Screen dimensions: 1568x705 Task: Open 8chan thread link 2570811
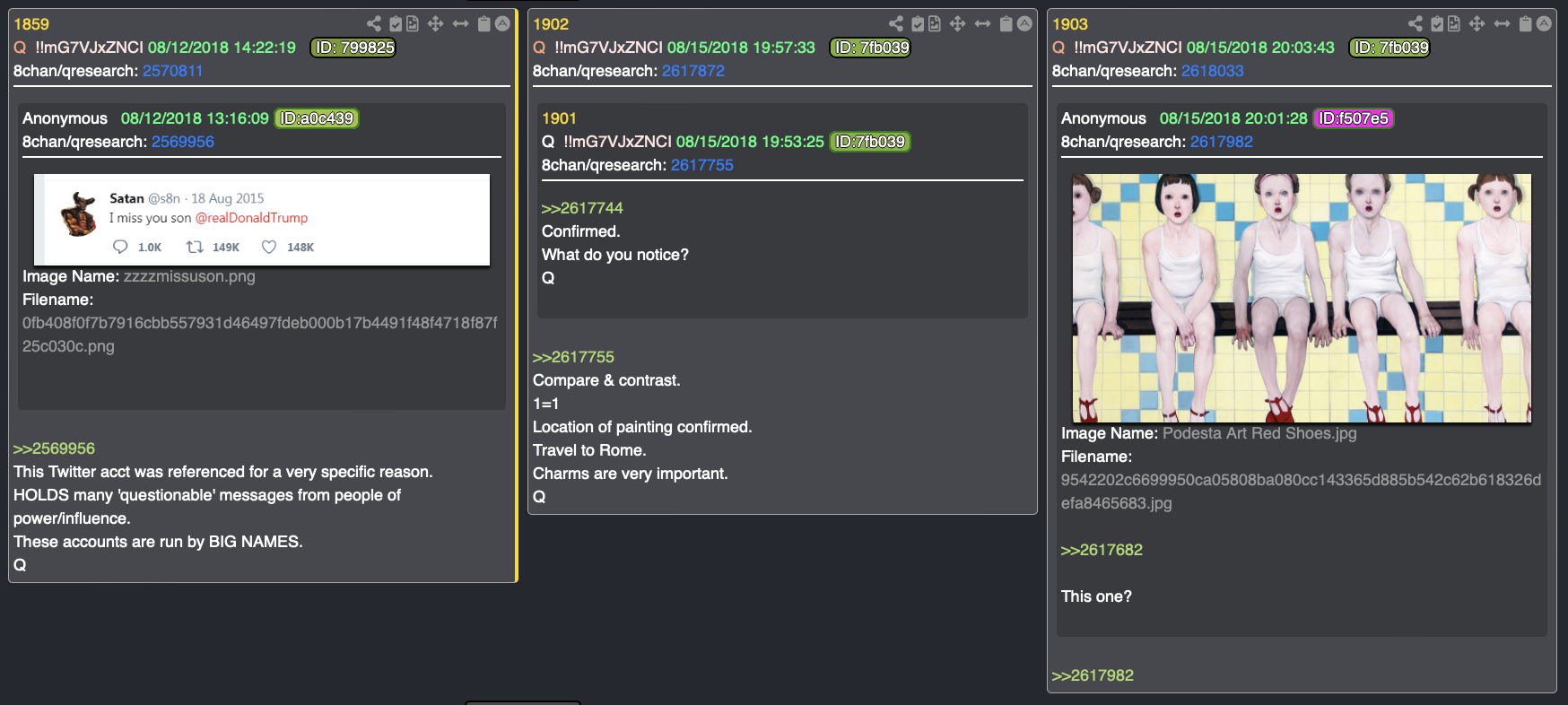coord(172,71)
